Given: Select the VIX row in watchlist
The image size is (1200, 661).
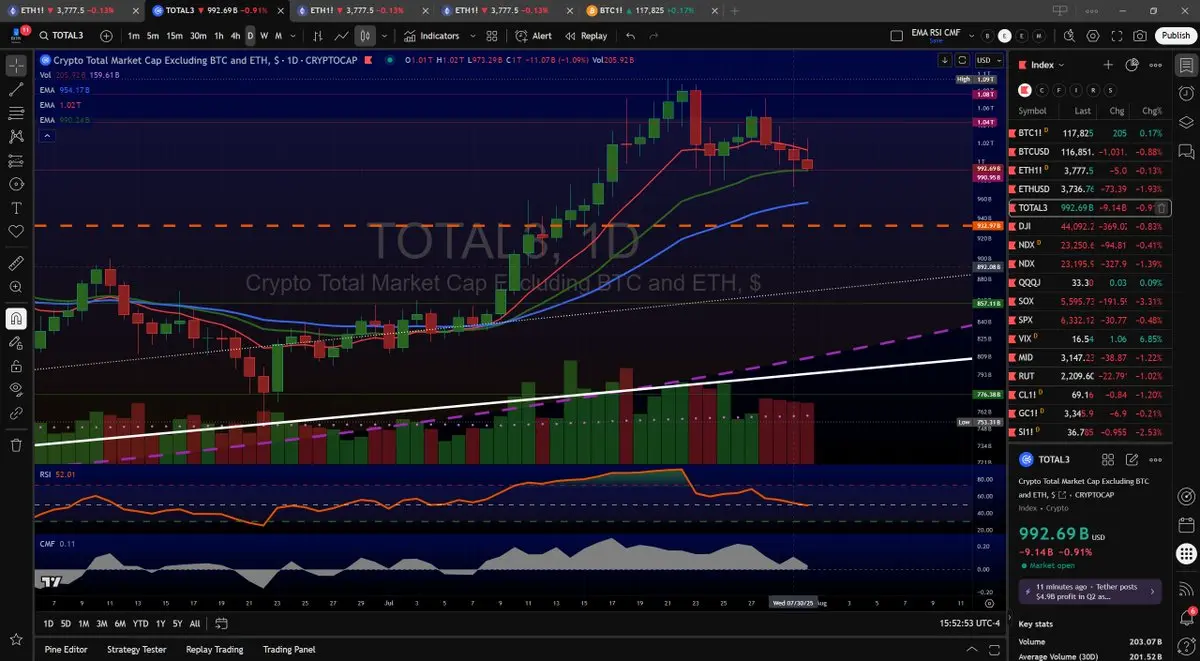Looking at the screenshot, I should 1089,339.
